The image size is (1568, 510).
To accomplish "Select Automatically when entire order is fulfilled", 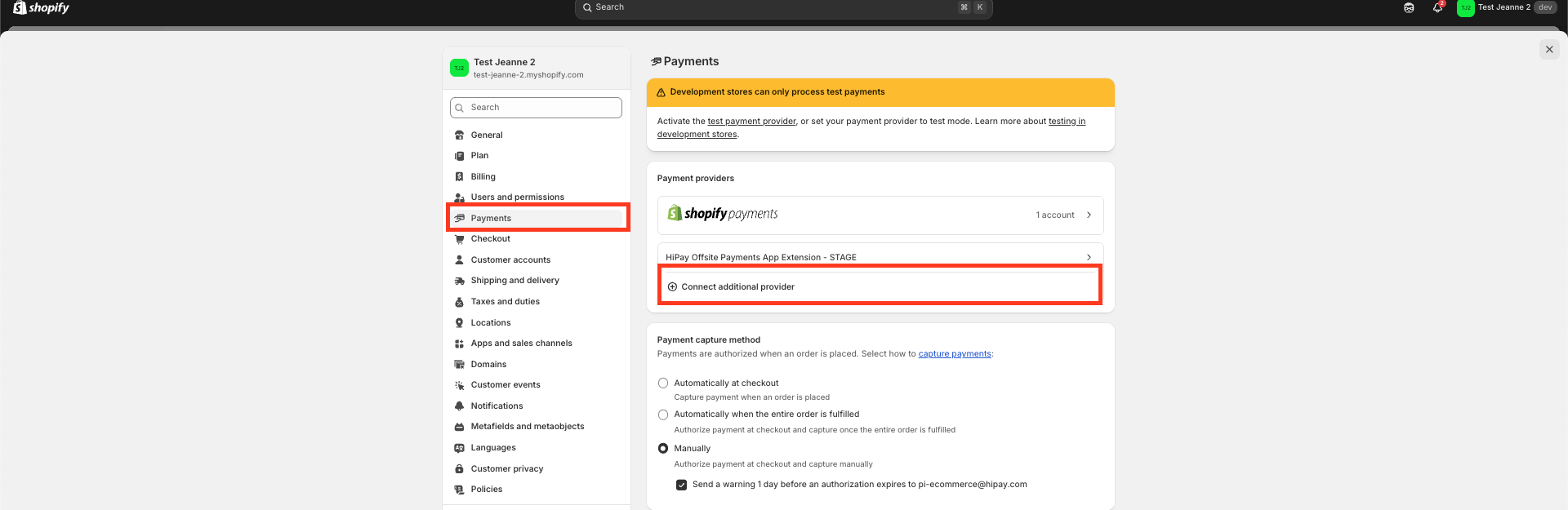I will (663, 415).
